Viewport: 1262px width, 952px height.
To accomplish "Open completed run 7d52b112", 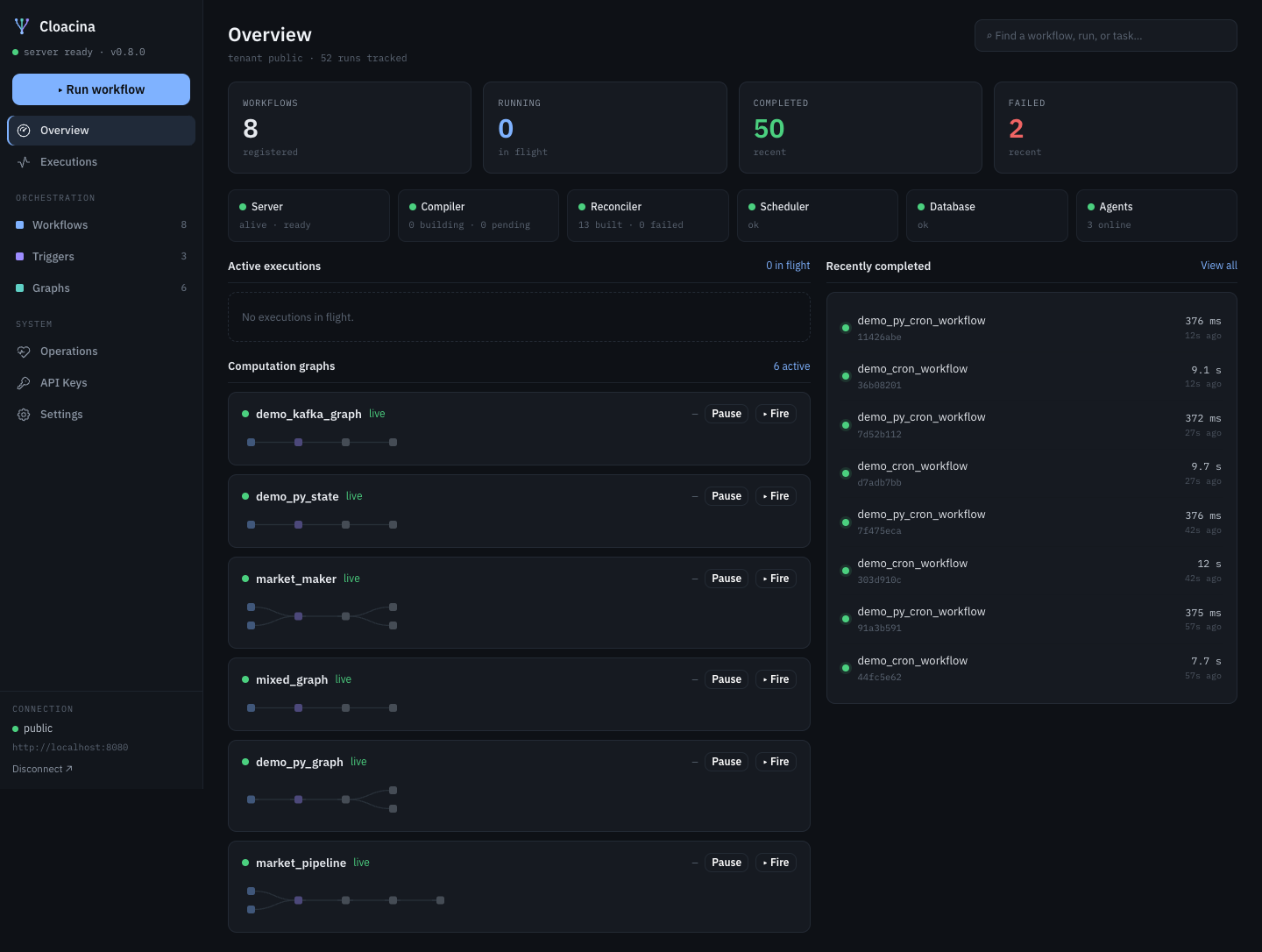I will pos(1032,425).
